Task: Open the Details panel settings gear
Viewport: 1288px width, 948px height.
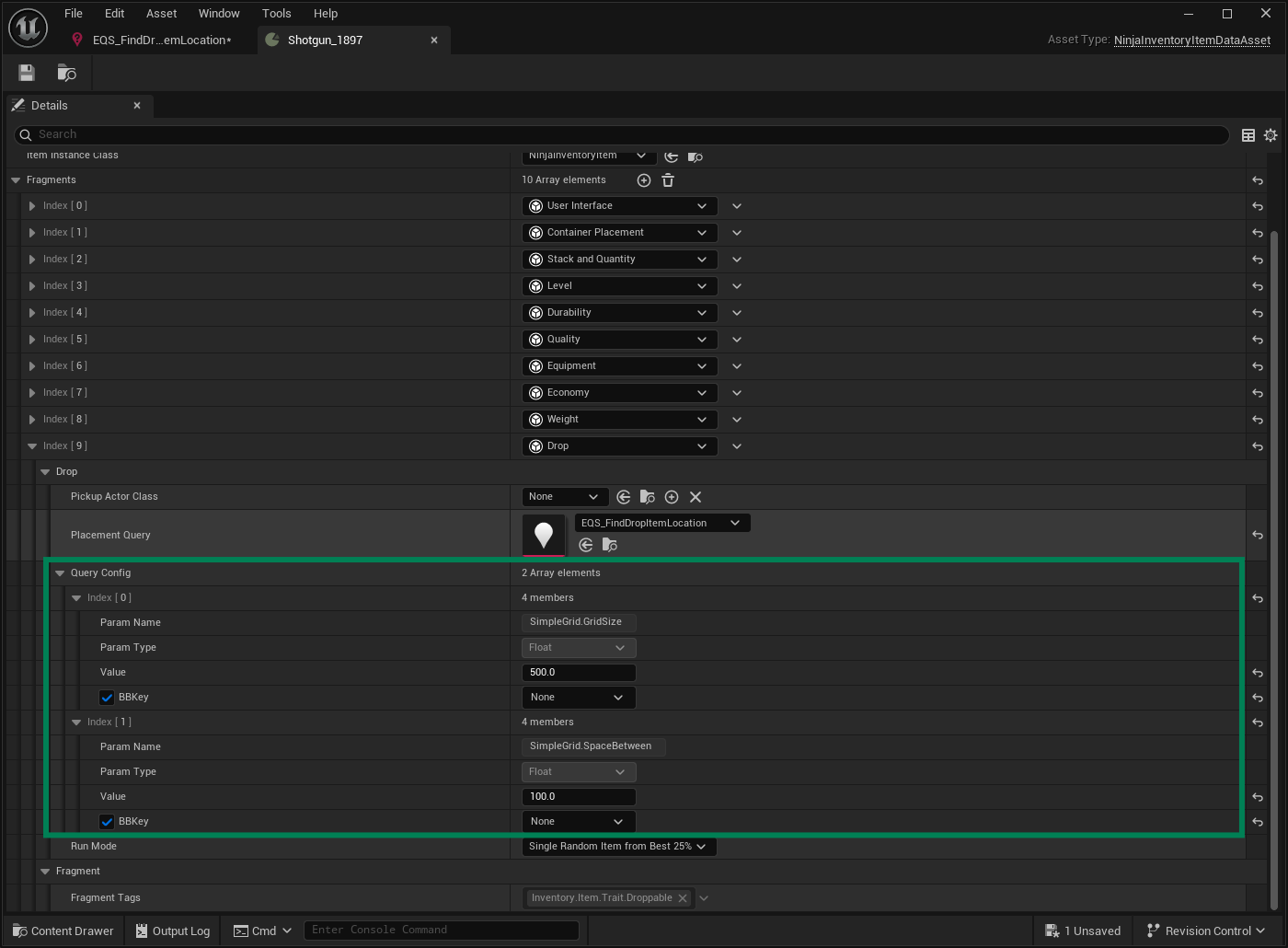Action: tap(1271, 135)
